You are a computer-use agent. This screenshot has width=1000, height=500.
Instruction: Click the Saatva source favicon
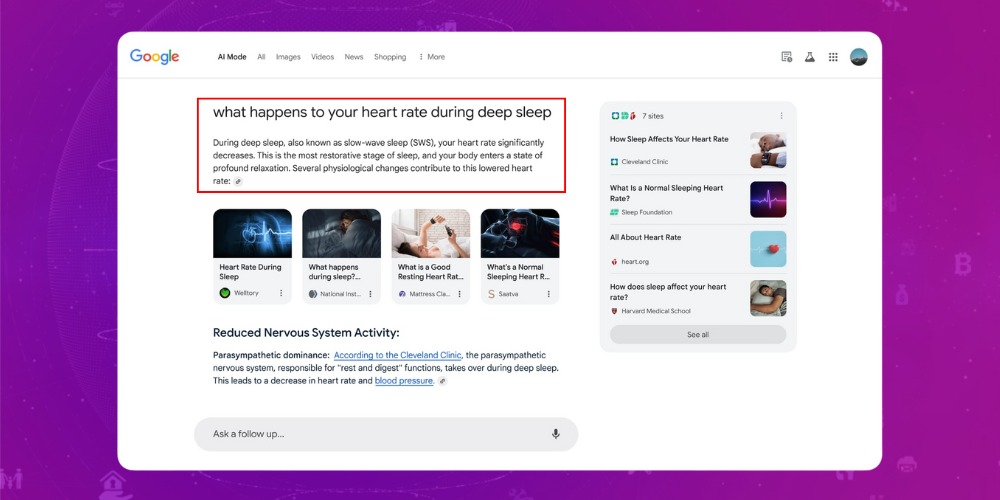pyautogui.click(x=491, y=293)
